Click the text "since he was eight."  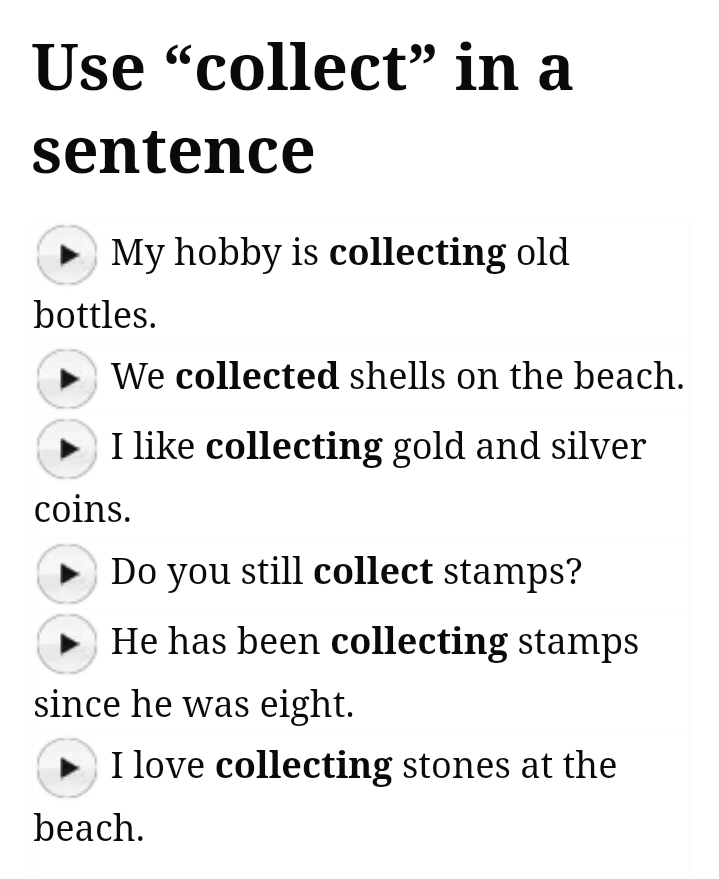click(x=193, y=704)
